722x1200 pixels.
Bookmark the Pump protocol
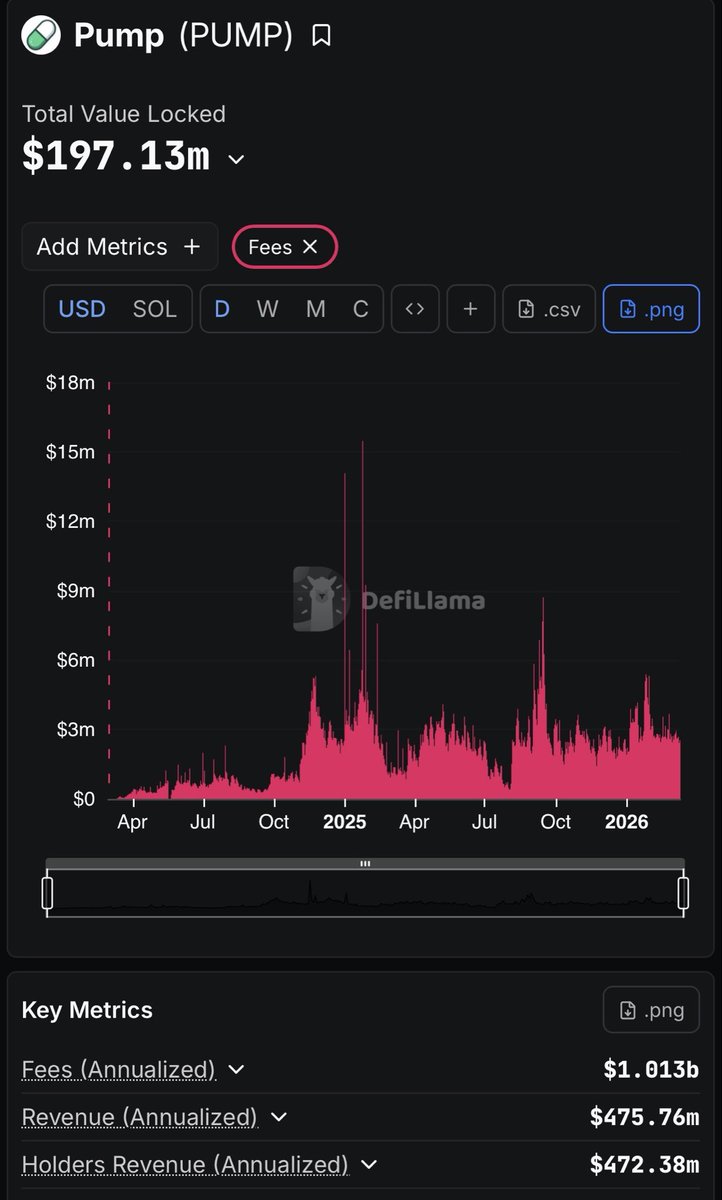click(x=321, y=36)
